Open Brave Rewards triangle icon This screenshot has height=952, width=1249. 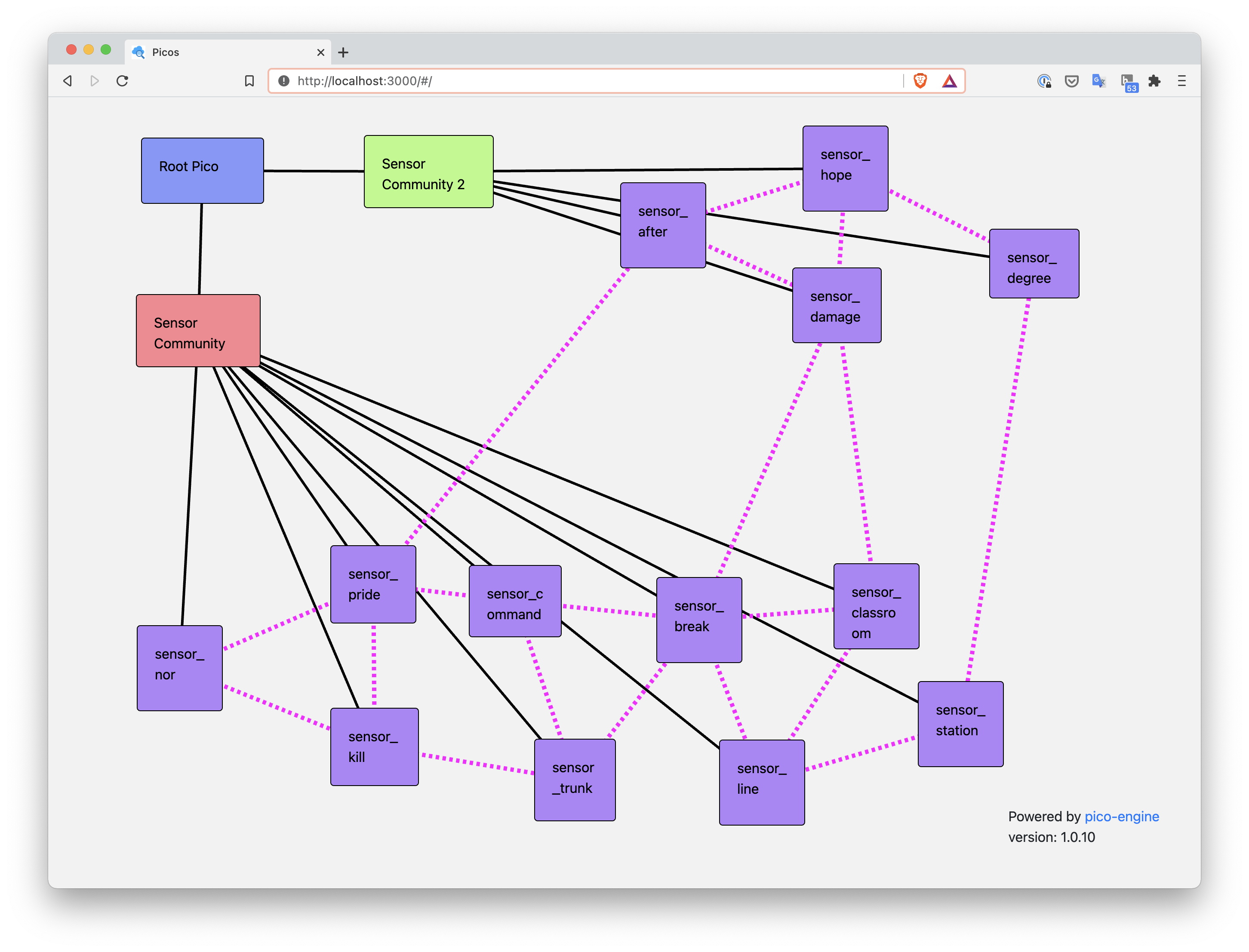point(949,81)
